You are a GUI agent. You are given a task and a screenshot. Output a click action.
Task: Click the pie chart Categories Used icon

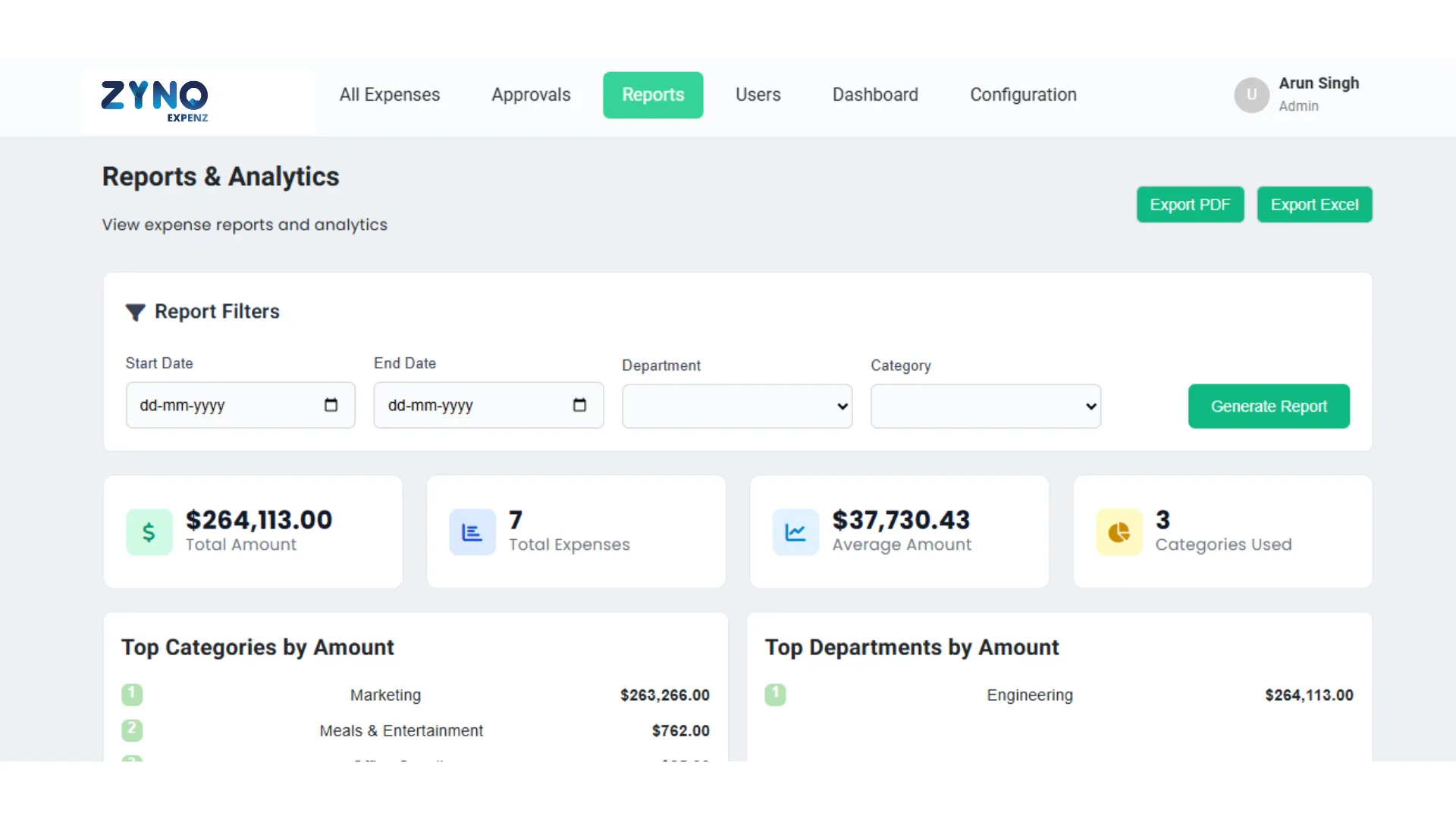click(1119, 532)
